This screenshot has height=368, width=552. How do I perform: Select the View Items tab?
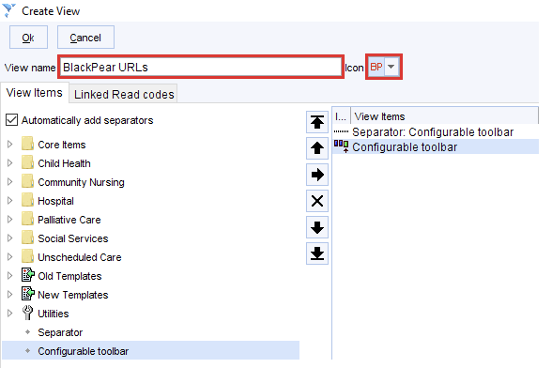(34, 93)
